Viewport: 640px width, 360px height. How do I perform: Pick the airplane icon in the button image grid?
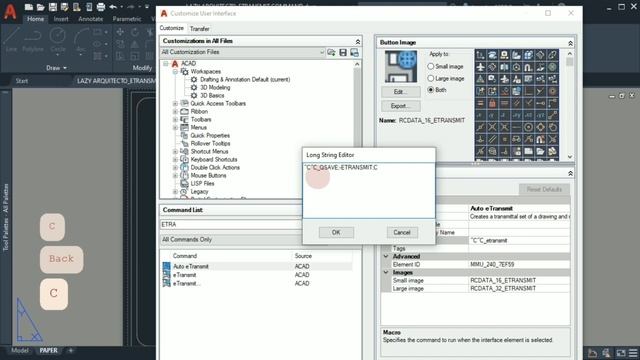click(480, 67)
